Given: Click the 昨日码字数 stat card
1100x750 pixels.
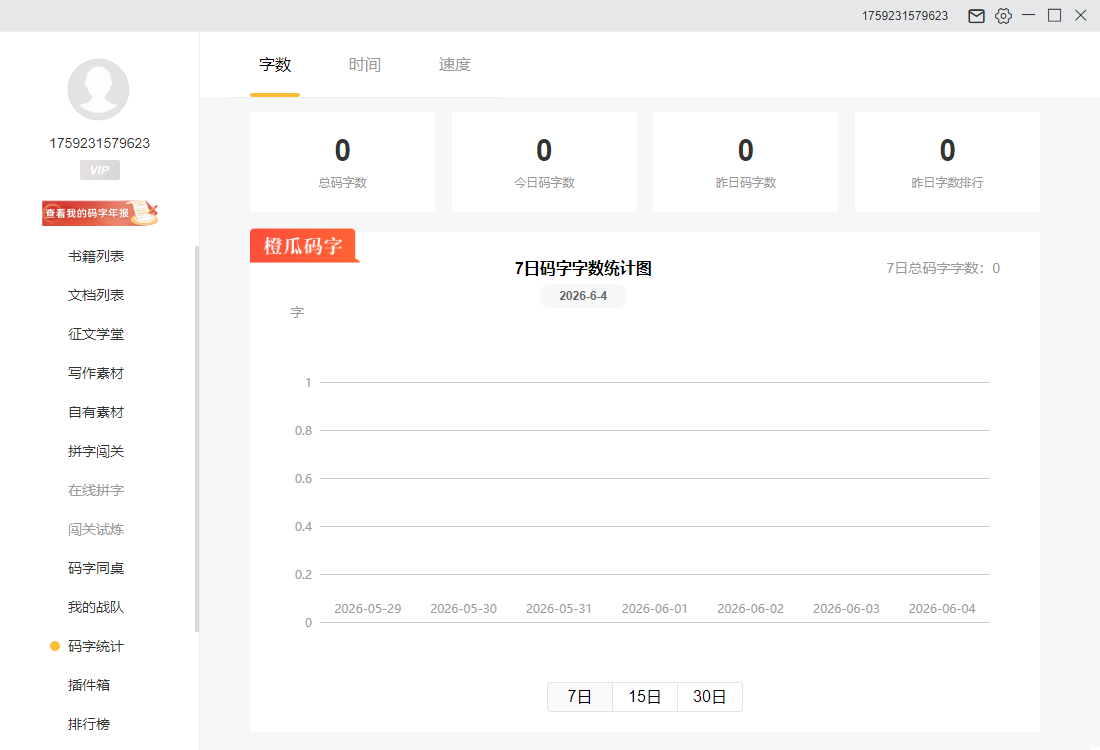Looking at the screenshot, I should pos(746,162).
